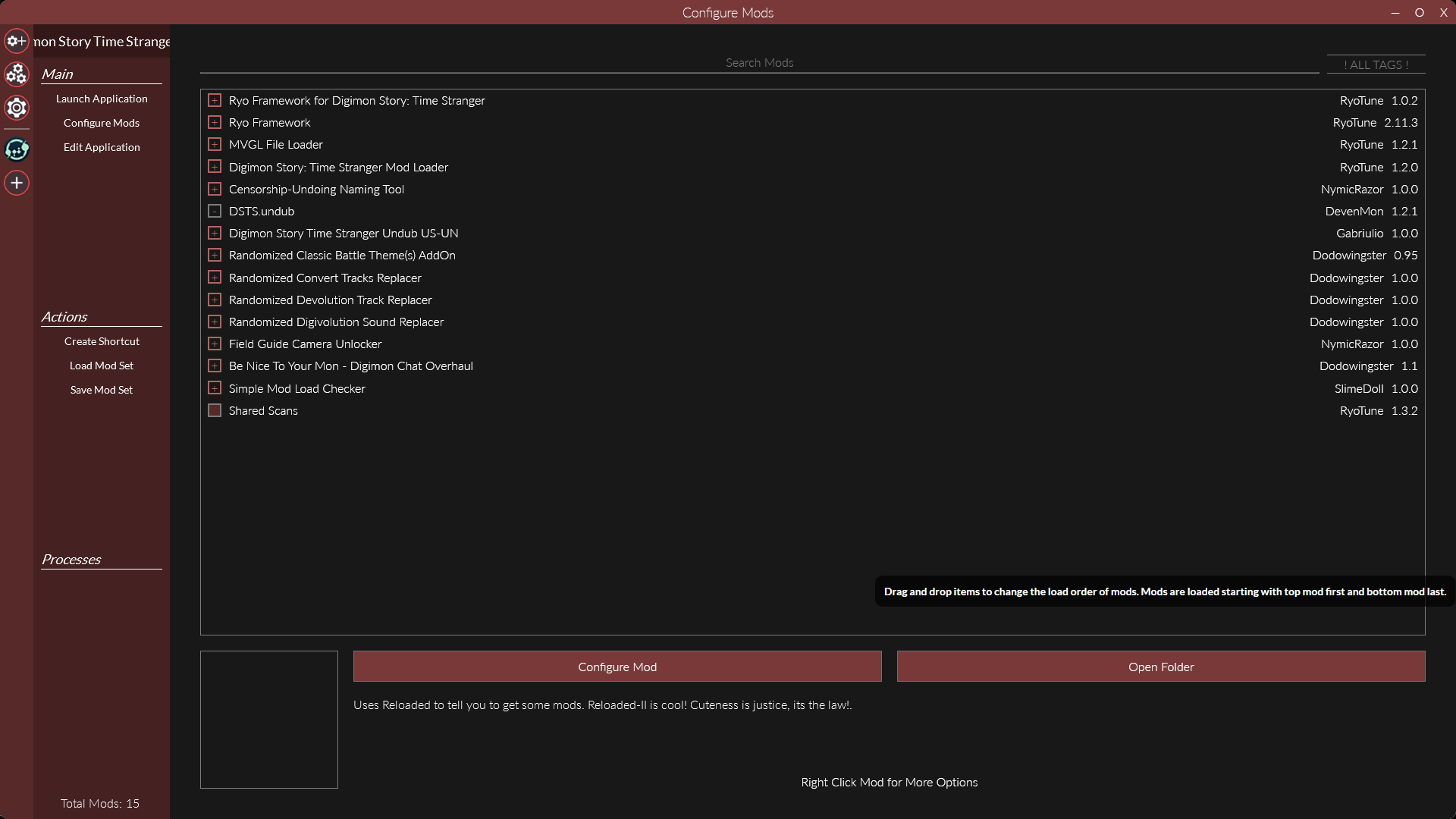Open the Settings gear icon in sidebar
Viewport: 1456px width, 819px height.
point(17,108)
